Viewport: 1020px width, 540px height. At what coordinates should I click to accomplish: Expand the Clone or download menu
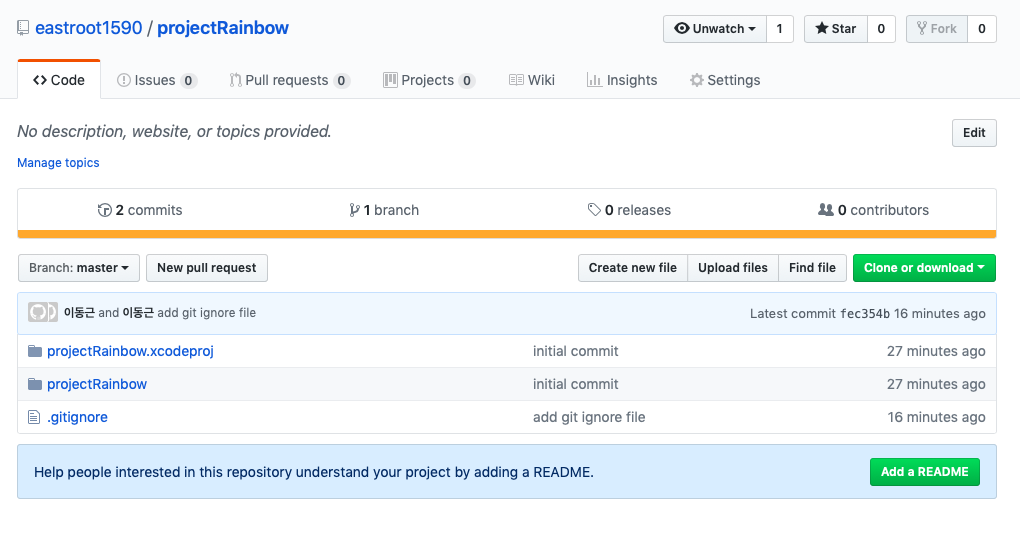(924, 268)
